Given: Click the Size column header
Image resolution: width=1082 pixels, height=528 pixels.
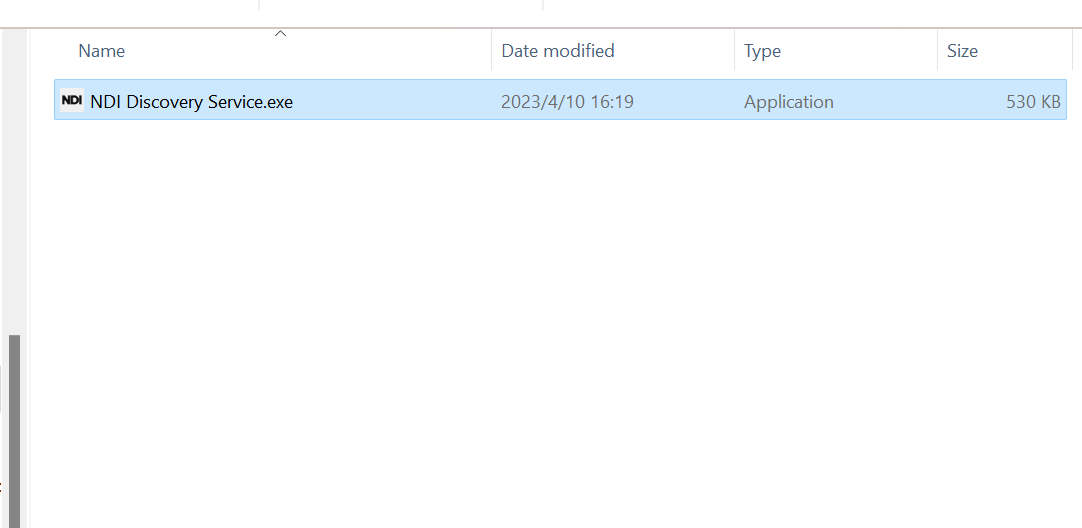Looking at the screenshot, I should coord(962,51).
